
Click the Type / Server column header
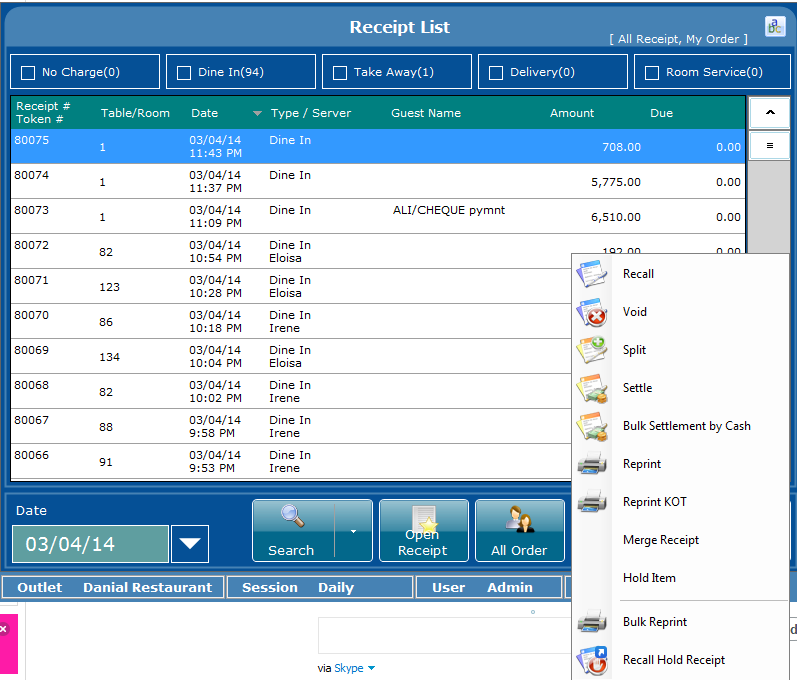coord(311,113)
